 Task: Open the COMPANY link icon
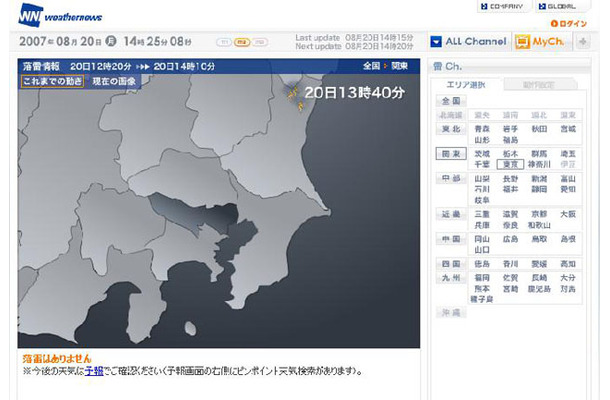[x=484, y=7]
